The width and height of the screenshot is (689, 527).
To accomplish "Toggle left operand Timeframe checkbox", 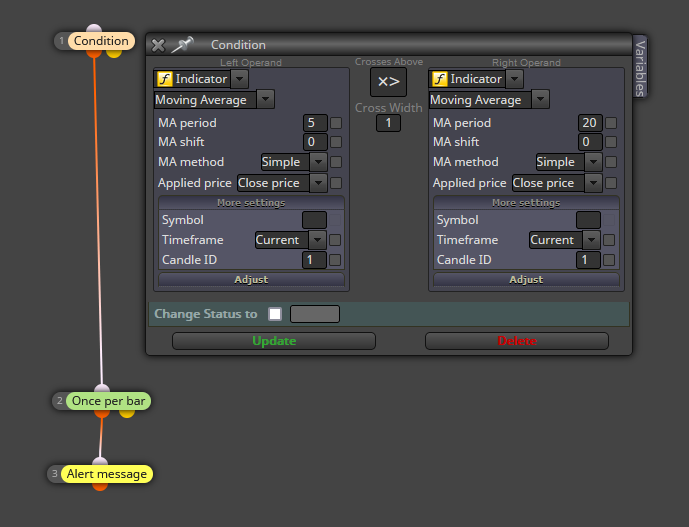I will pyautogui.click(x=335, y=240).
